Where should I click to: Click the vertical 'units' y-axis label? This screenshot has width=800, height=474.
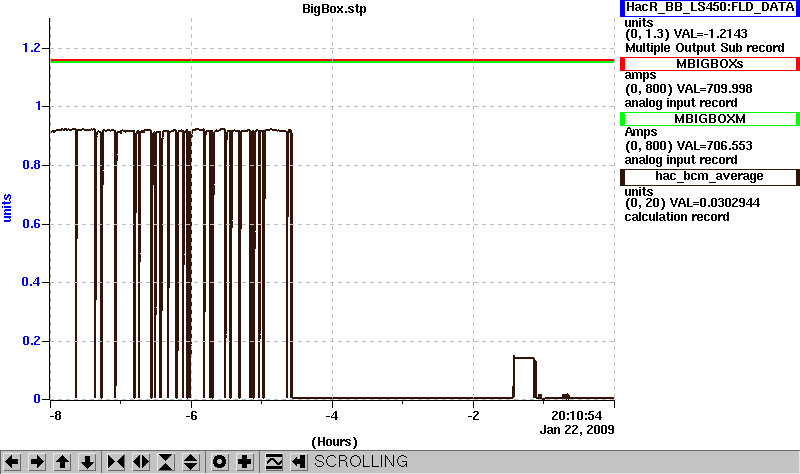pos(7,208)
